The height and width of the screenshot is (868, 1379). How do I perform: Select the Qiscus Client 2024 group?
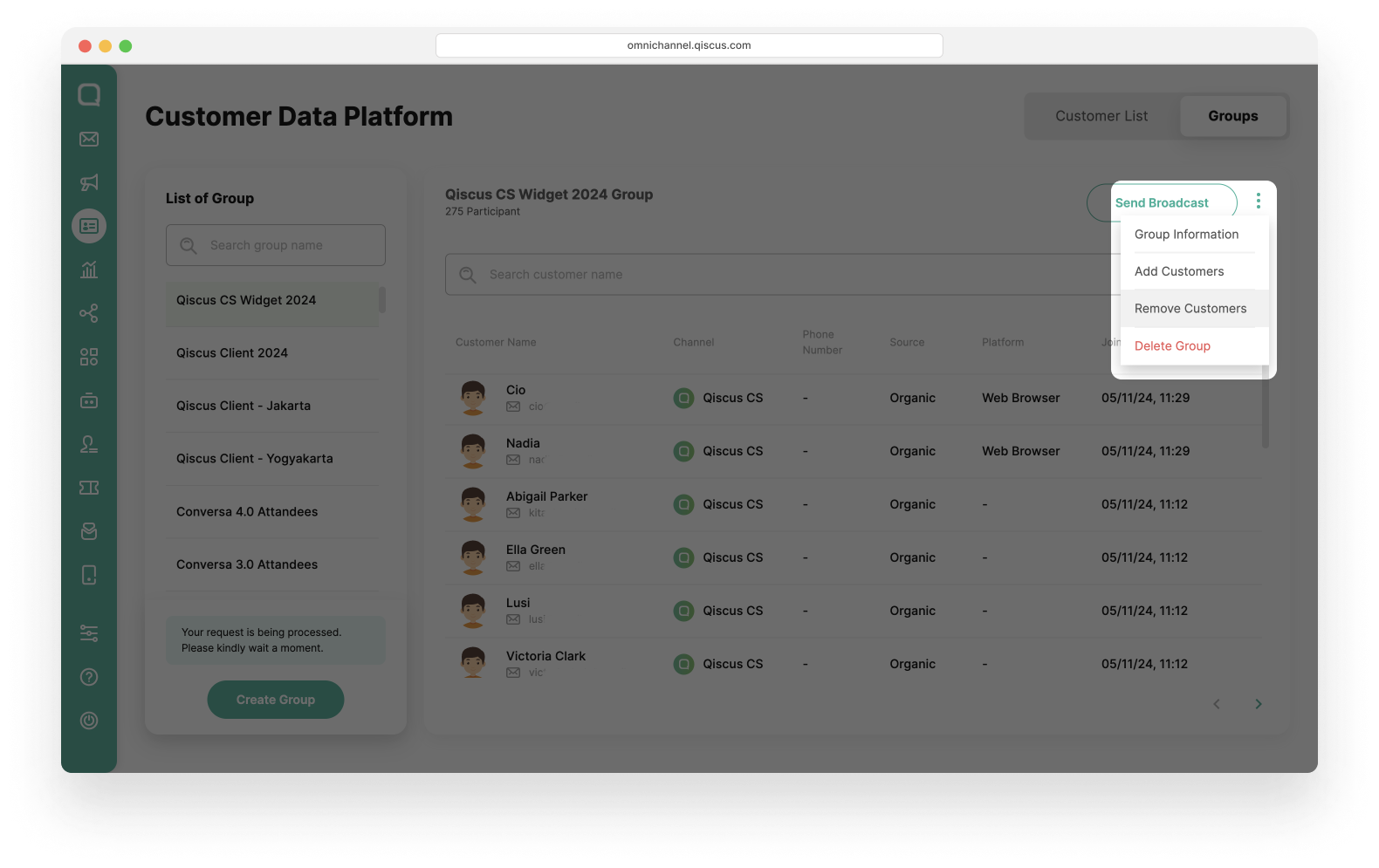(272, 353)
